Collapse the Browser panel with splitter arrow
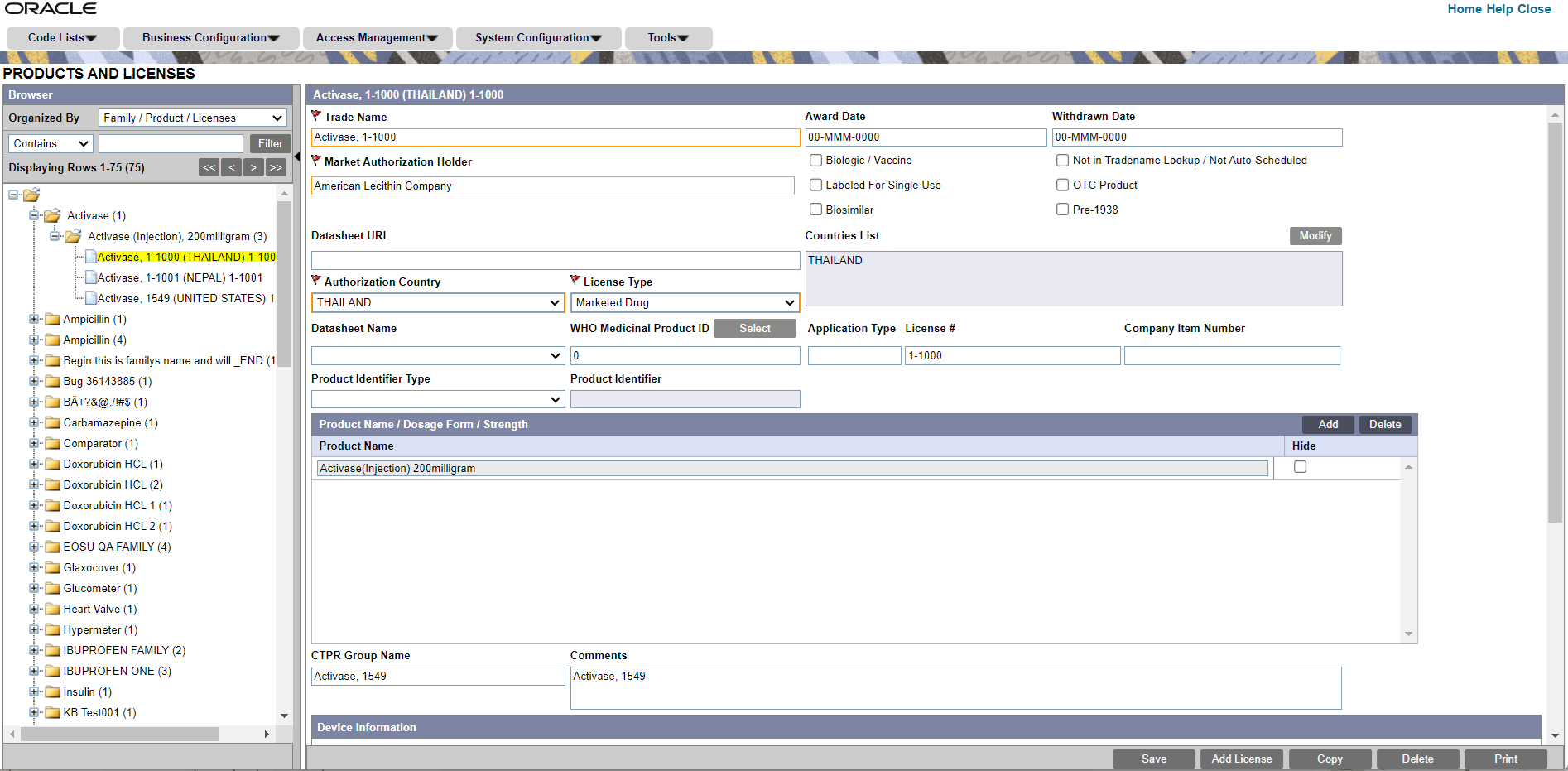Screen dimensions: 1568x771 tap(297, 157)
